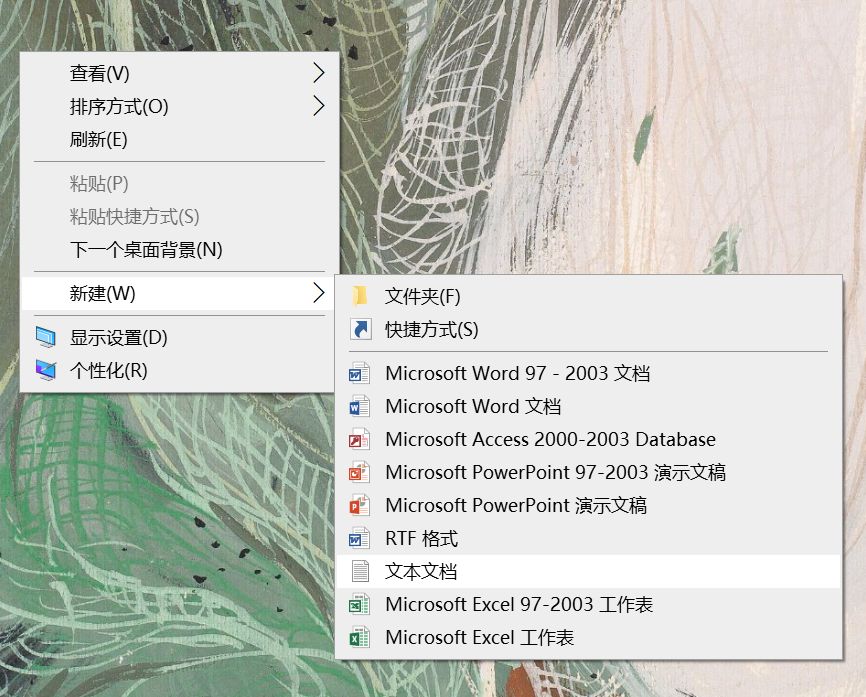
Task: Expand the 排序方式 submenu arrow
Action: [318, 105]
